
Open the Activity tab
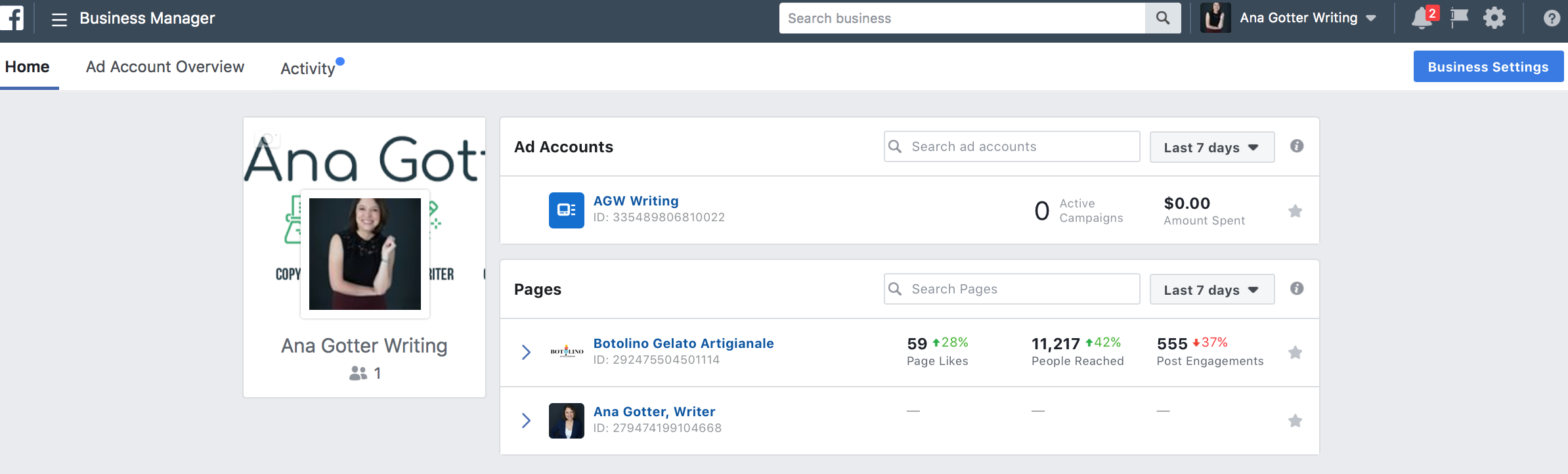pos(308,68)
